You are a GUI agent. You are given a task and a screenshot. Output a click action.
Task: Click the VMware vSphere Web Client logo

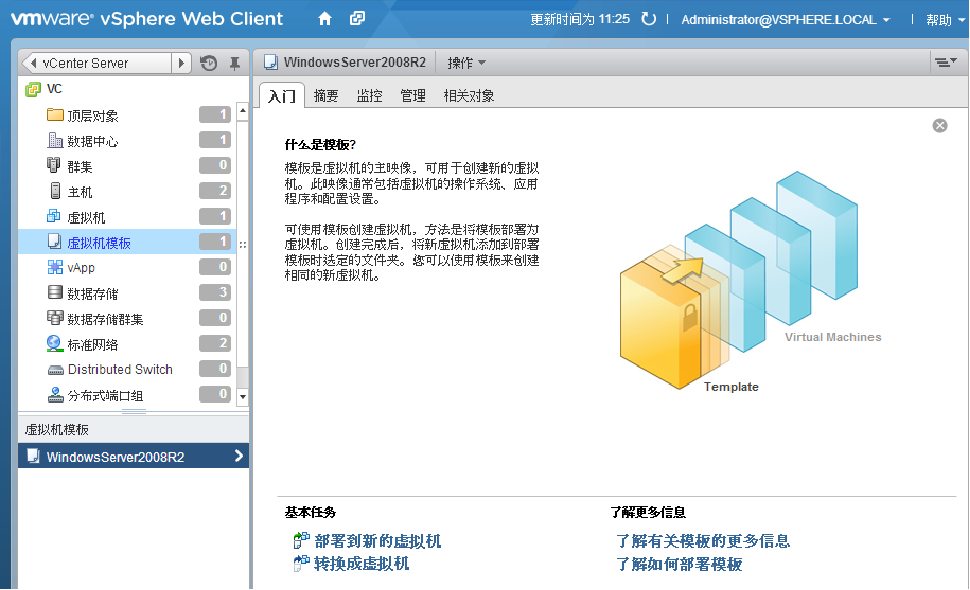click(147, 19)
